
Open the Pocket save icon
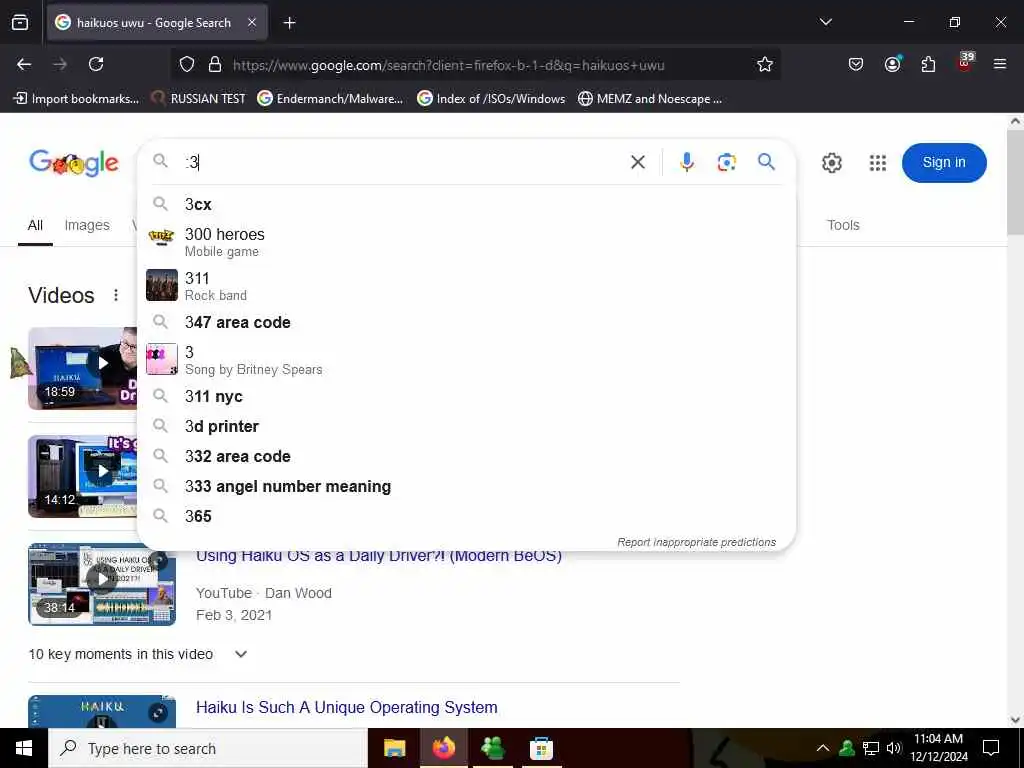(x=856, y=64)
